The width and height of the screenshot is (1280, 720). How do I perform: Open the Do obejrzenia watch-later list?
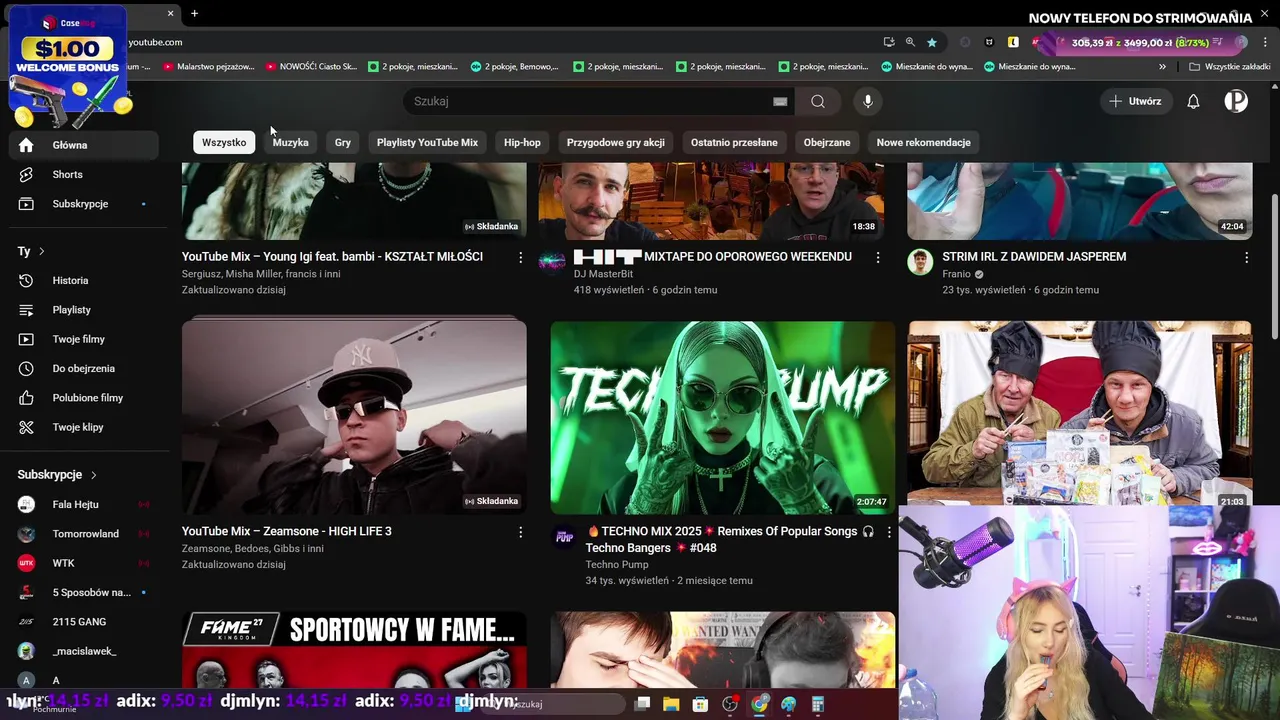pos(84,369)
